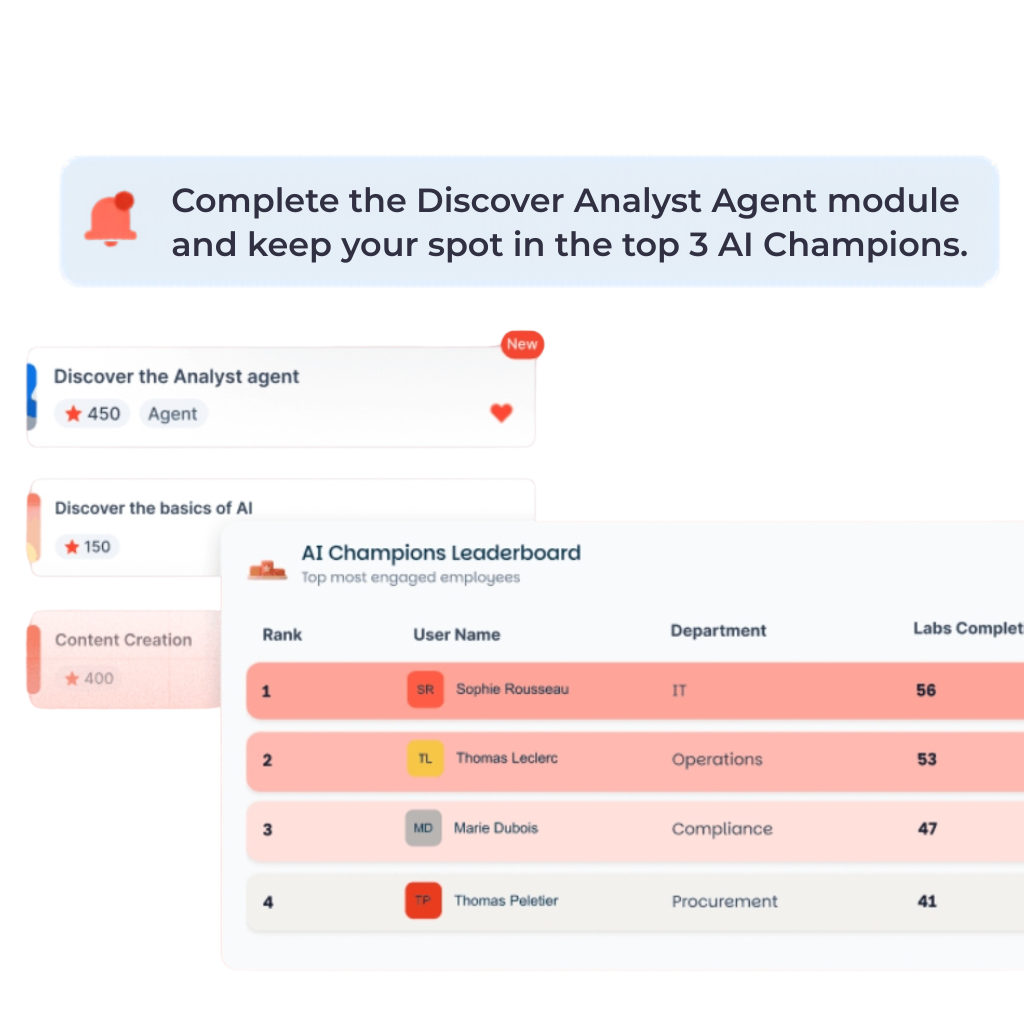Click rank number 3 in leaderboard
Screen dimensions: 1024x1024
(267, 829)
